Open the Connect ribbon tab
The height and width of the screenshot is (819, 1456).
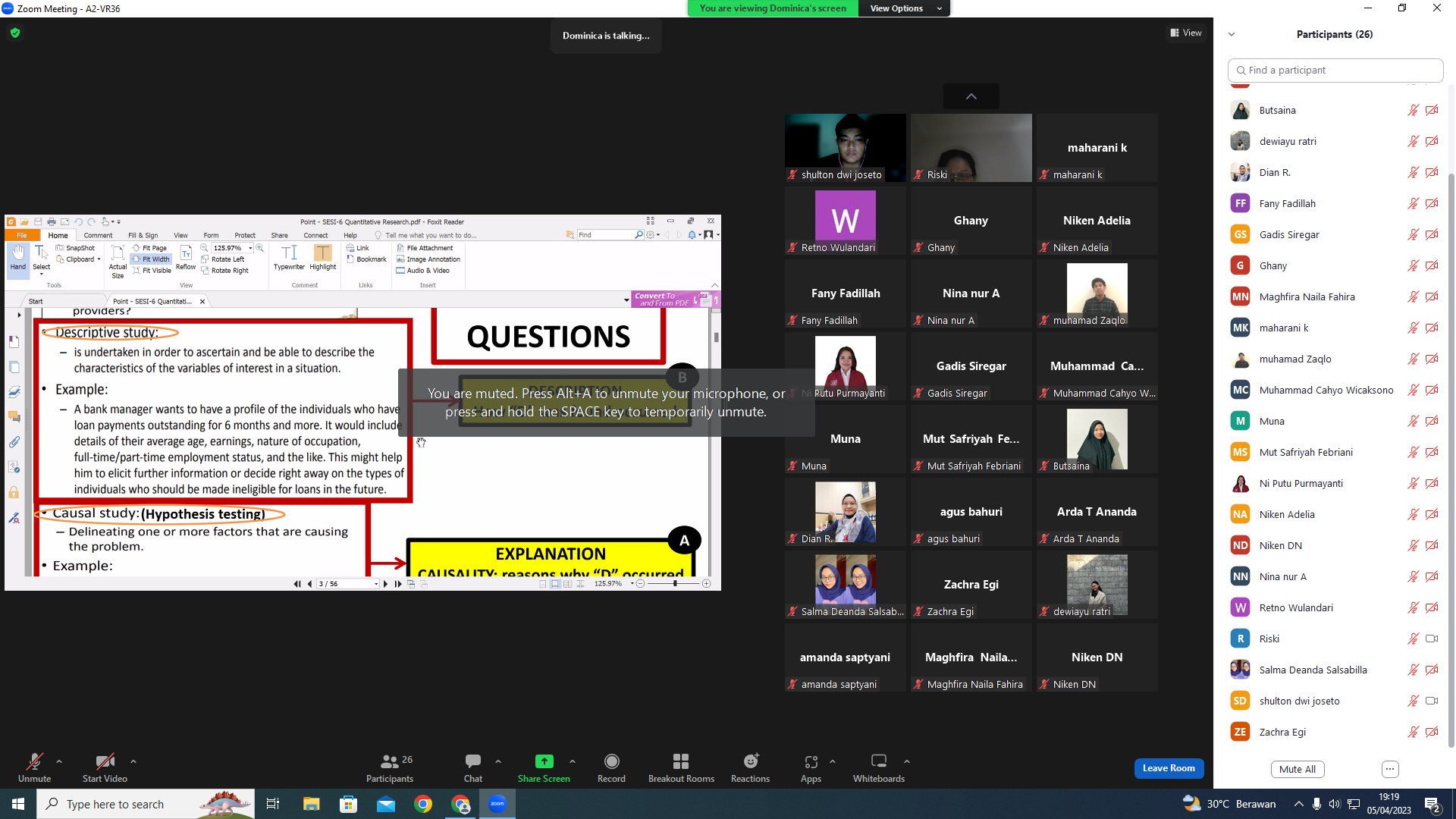click(x=315, y=235)
